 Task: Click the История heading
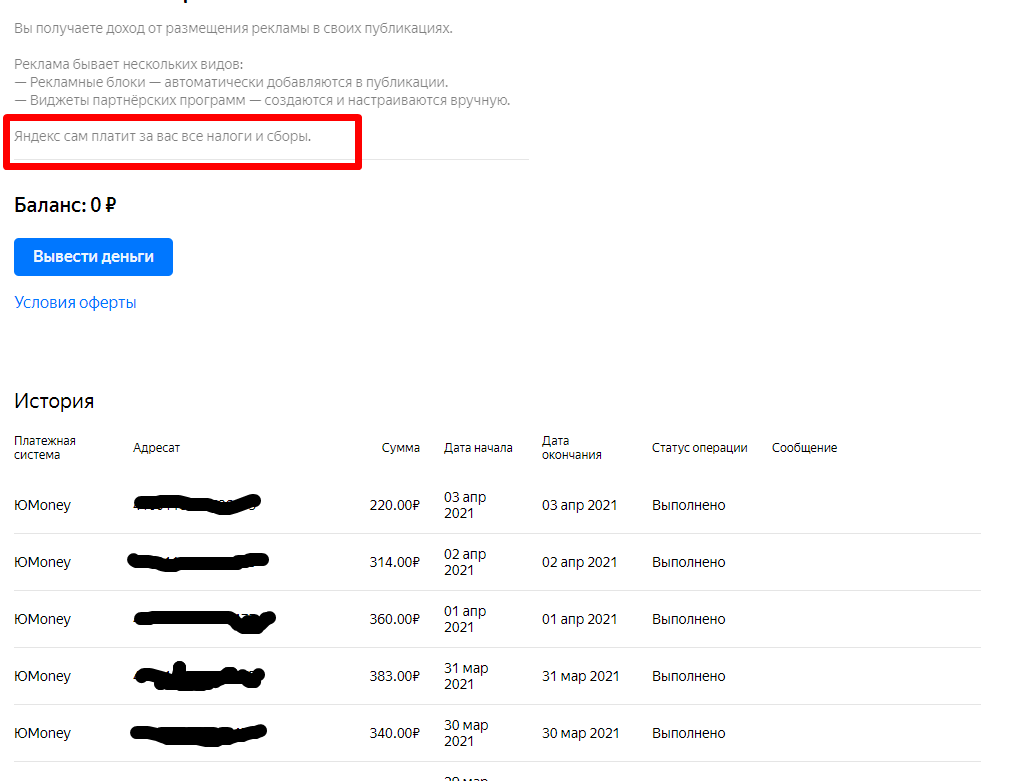[54, 401]
